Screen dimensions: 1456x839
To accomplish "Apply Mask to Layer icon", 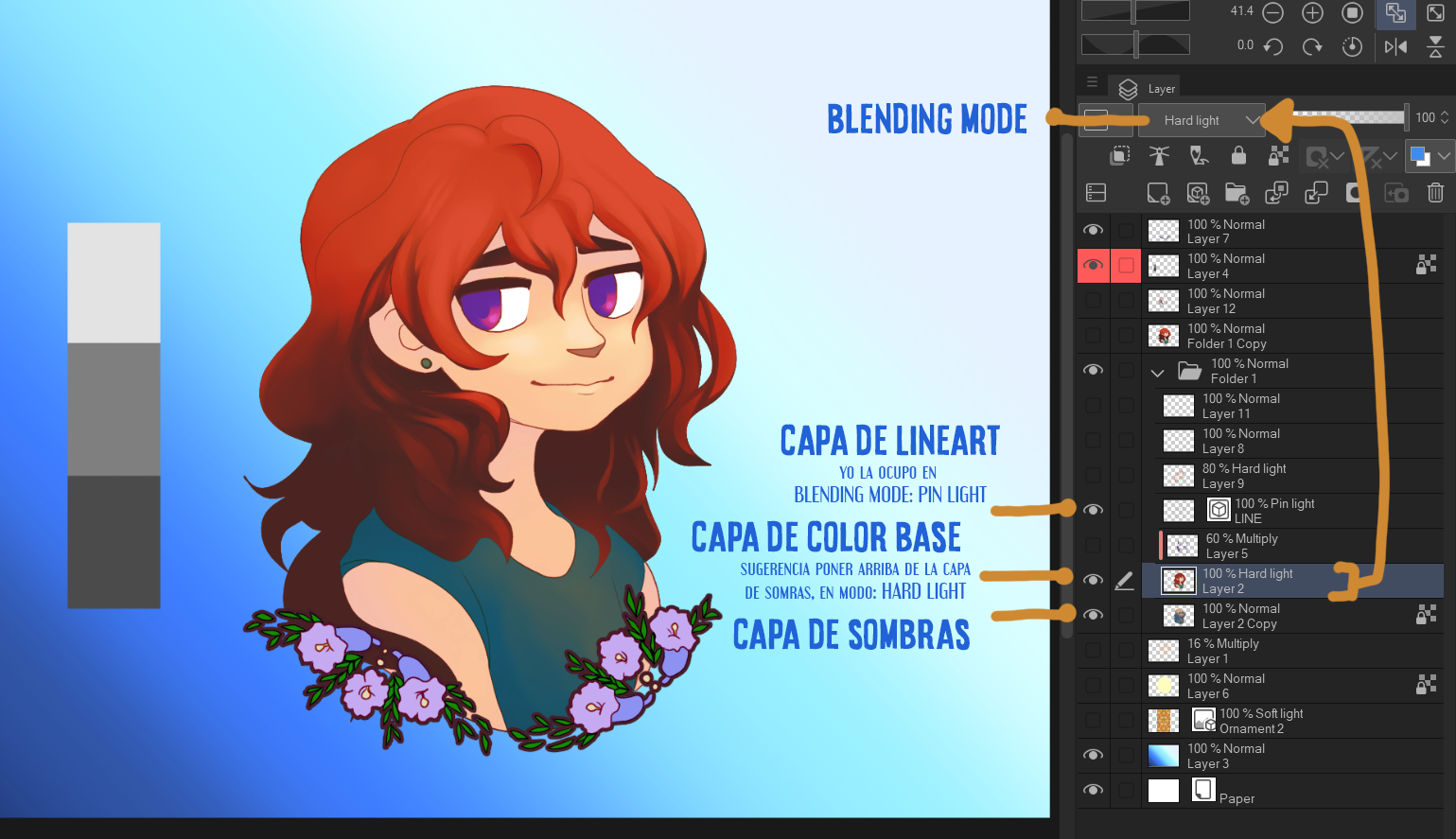I will click(x=1396, y=193).
